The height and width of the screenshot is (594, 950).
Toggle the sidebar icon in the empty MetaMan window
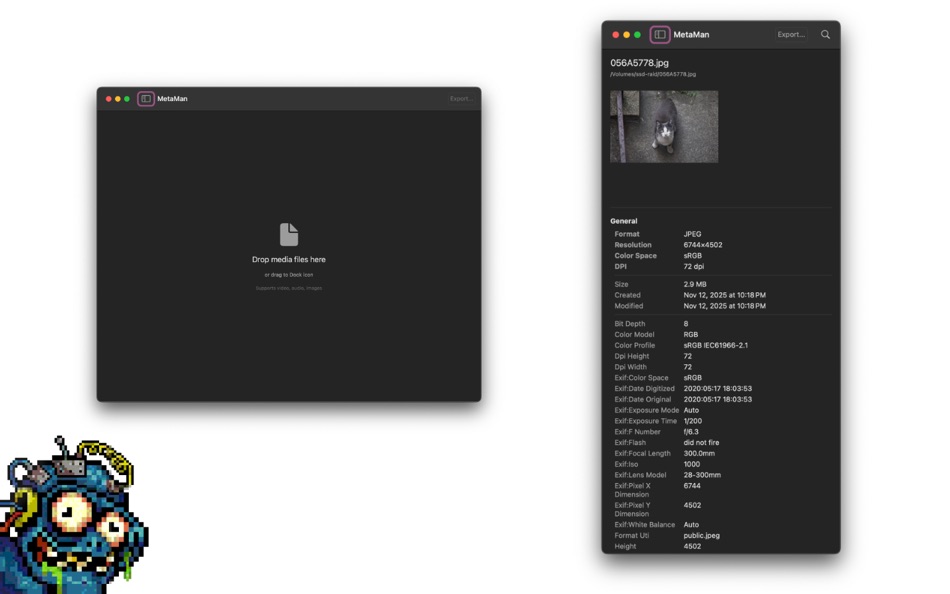[x=144, y=99]
